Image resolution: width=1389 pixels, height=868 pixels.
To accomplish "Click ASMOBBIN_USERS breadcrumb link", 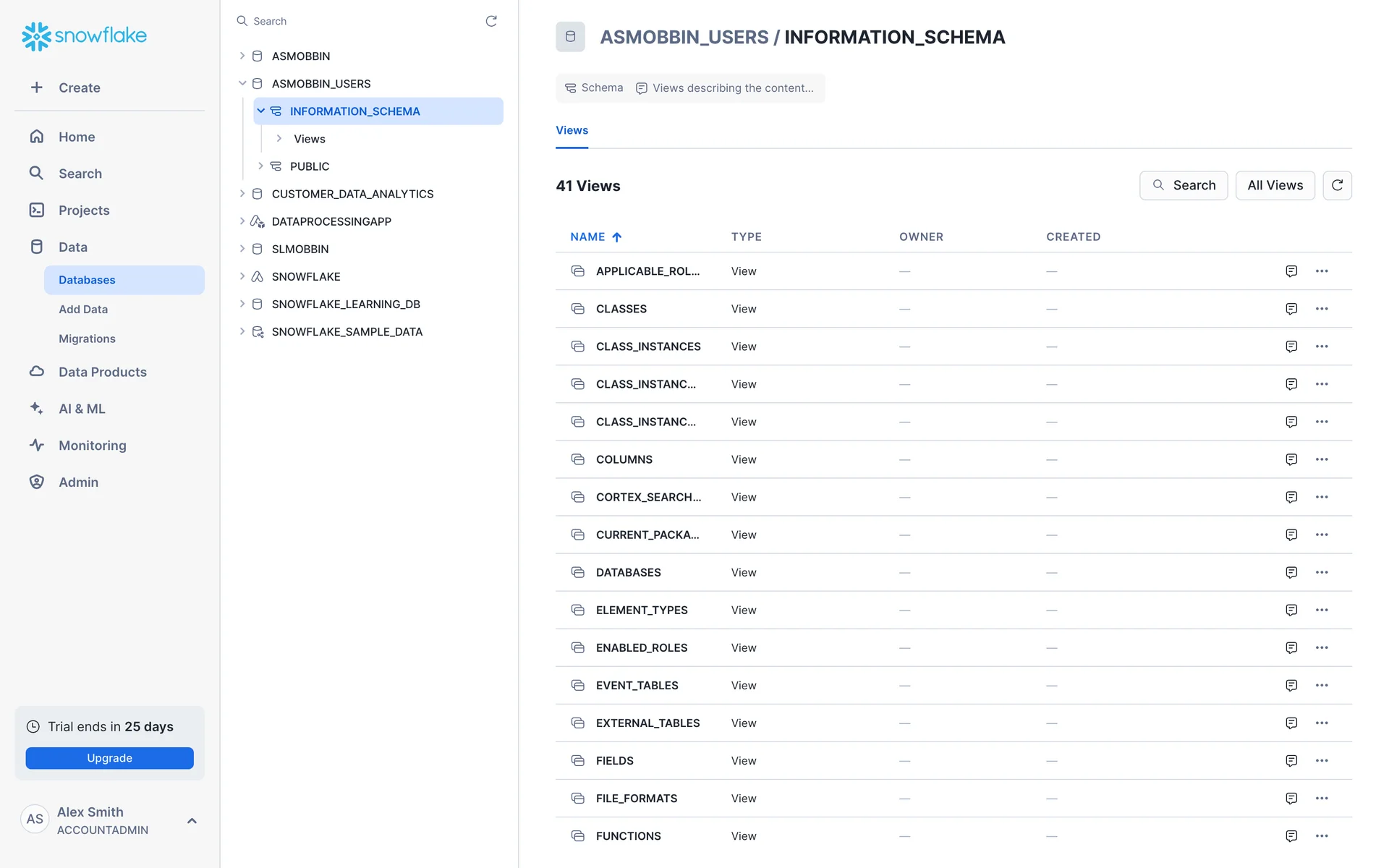I will [x=684, y=37].
